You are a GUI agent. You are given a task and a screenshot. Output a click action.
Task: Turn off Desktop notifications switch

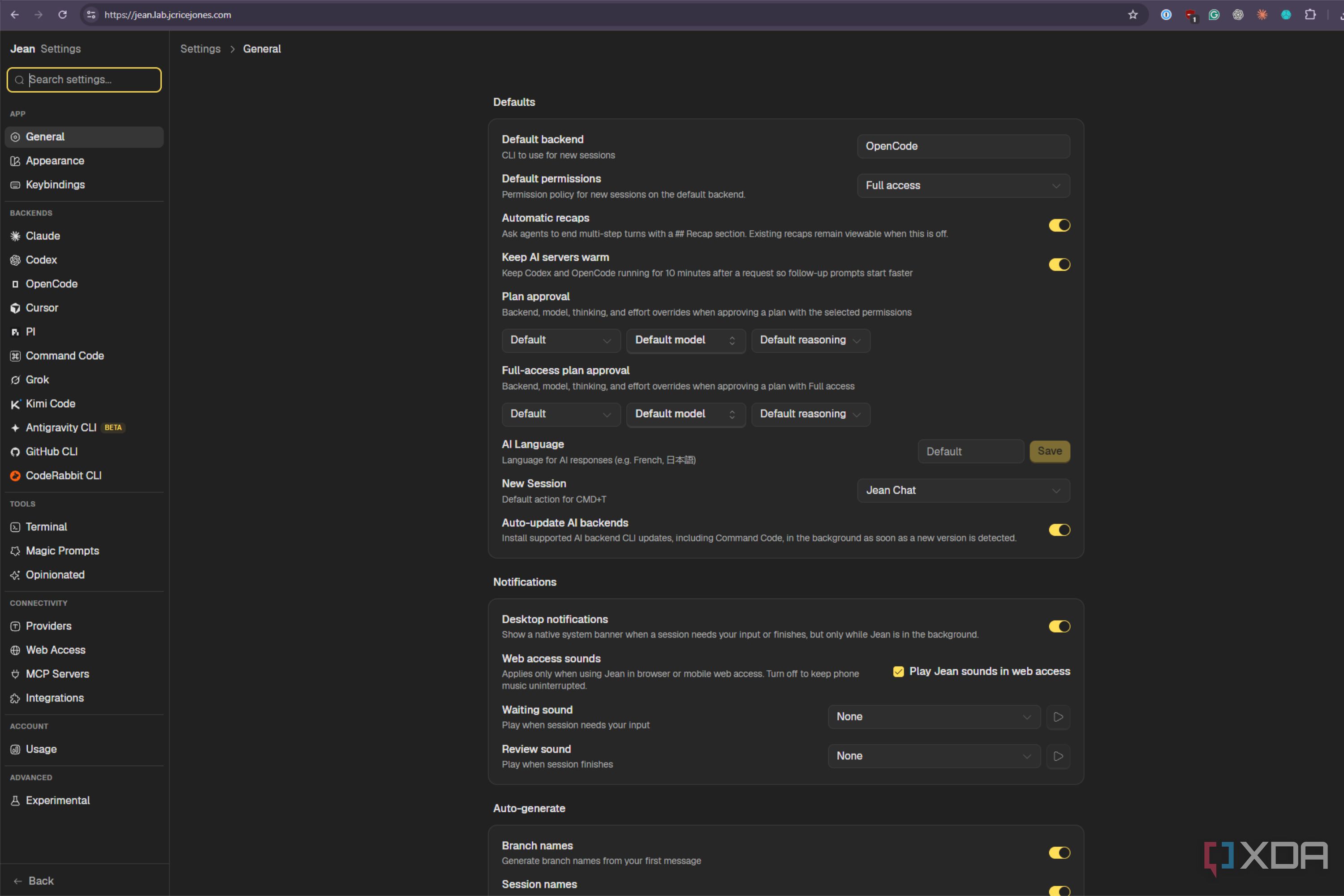1059,627
